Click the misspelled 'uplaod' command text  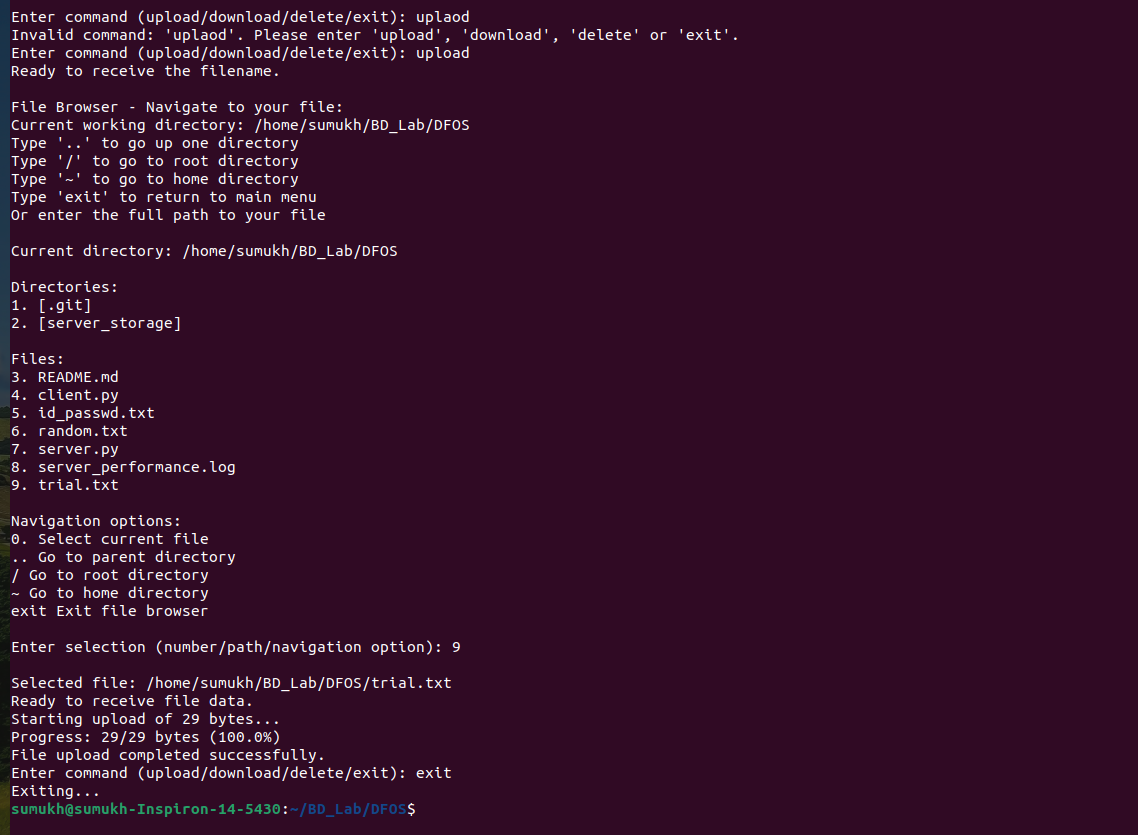tap(443, 17)
